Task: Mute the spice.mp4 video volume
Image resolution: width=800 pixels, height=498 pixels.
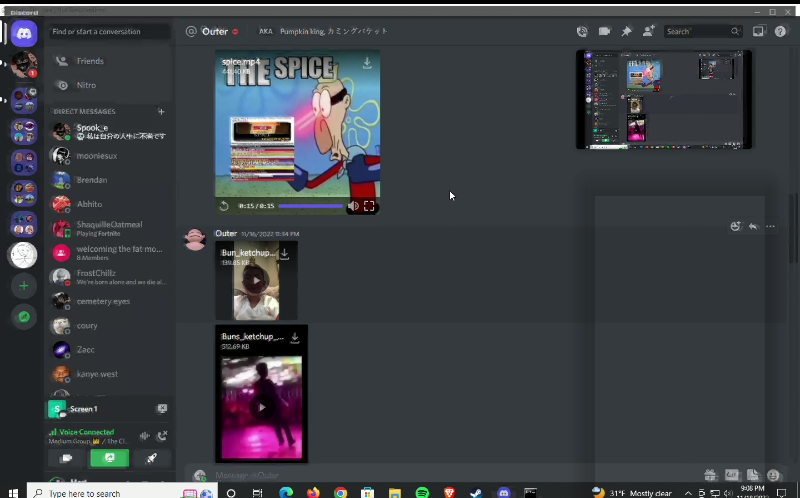Action: click(353, 206)
